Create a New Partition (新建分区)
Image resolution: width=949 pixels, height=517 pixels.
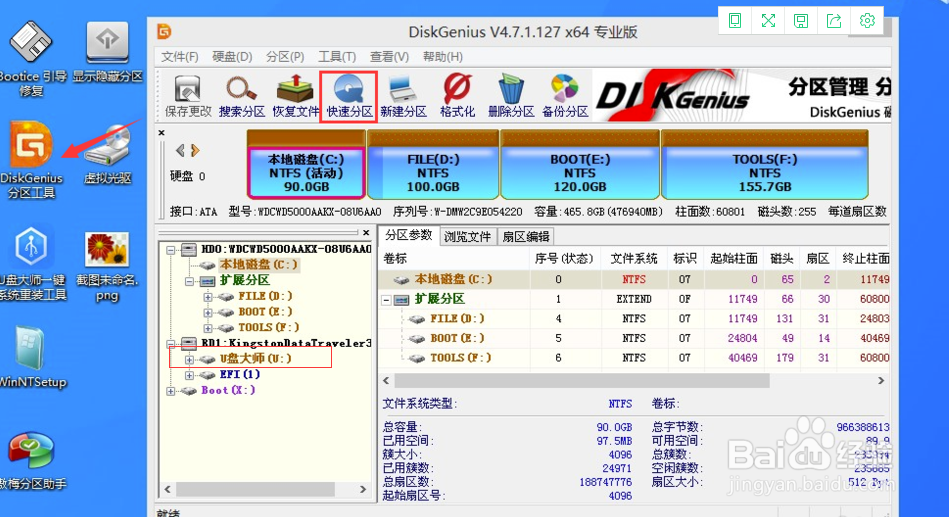pos(403,96)
